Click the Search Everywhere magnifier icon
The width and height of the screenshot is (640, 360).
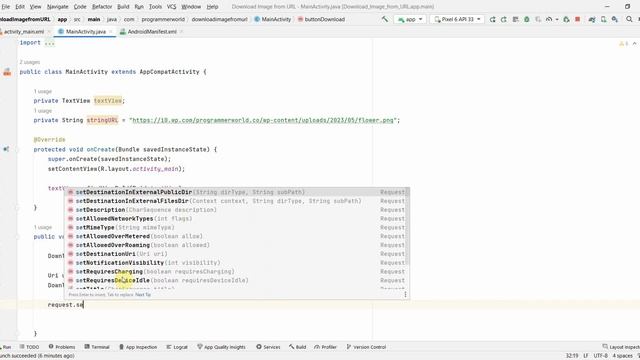click(629, 19)
